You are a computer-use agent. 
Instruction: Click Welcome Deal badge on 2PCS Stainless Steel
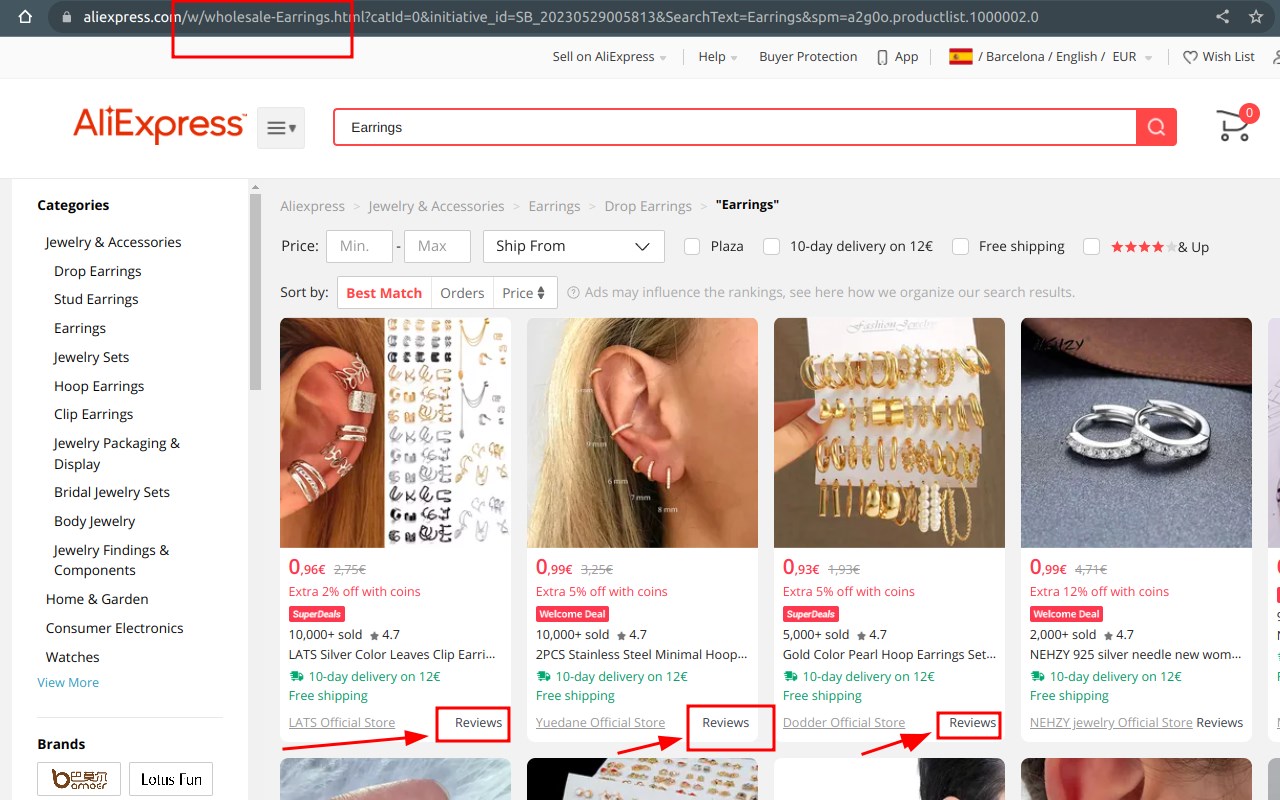[572, 614]
